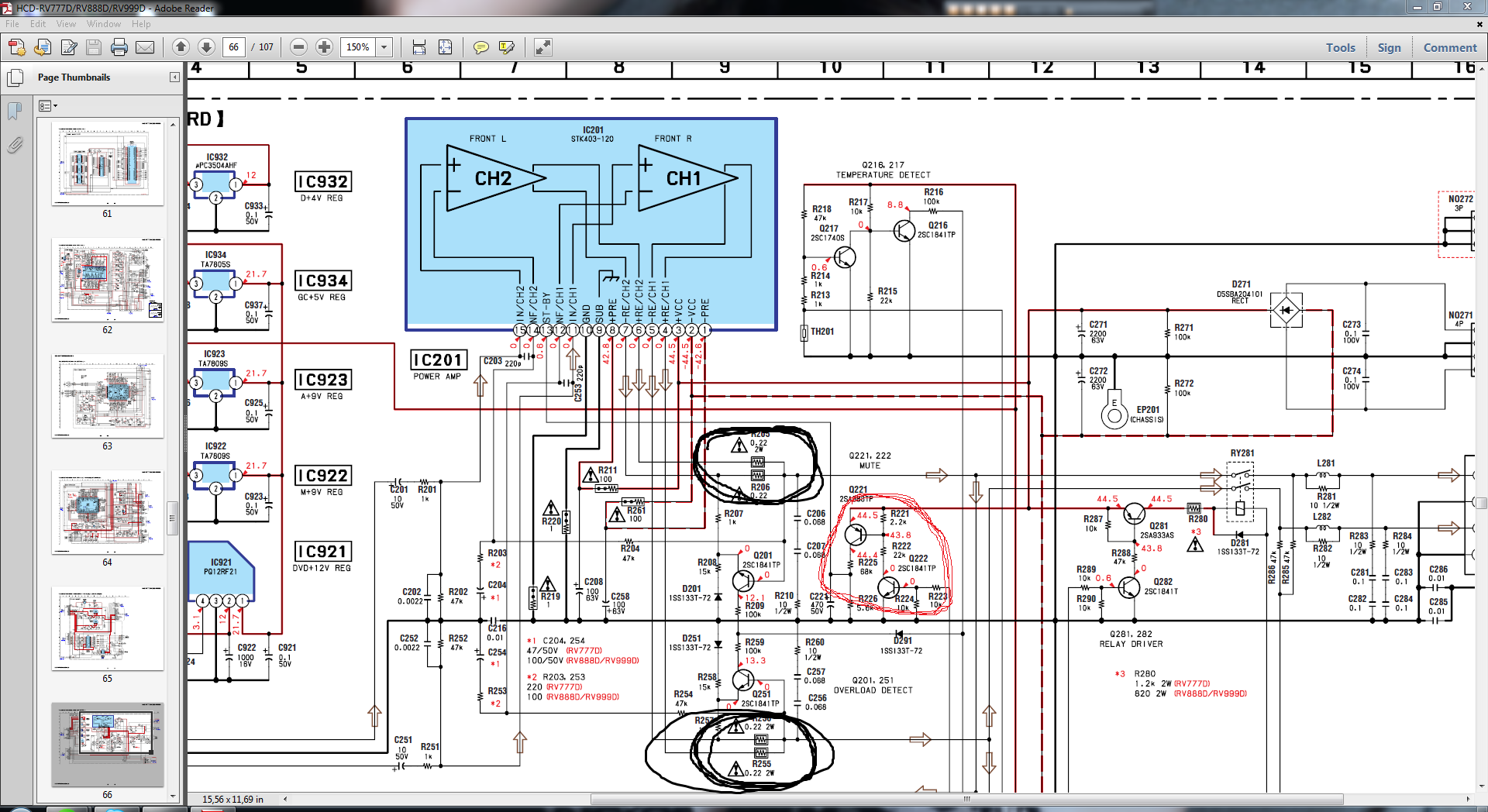Open the thumbnails options menu dropdown
The width and height of the screenshot is (1488, 812).
pos(48,105)
